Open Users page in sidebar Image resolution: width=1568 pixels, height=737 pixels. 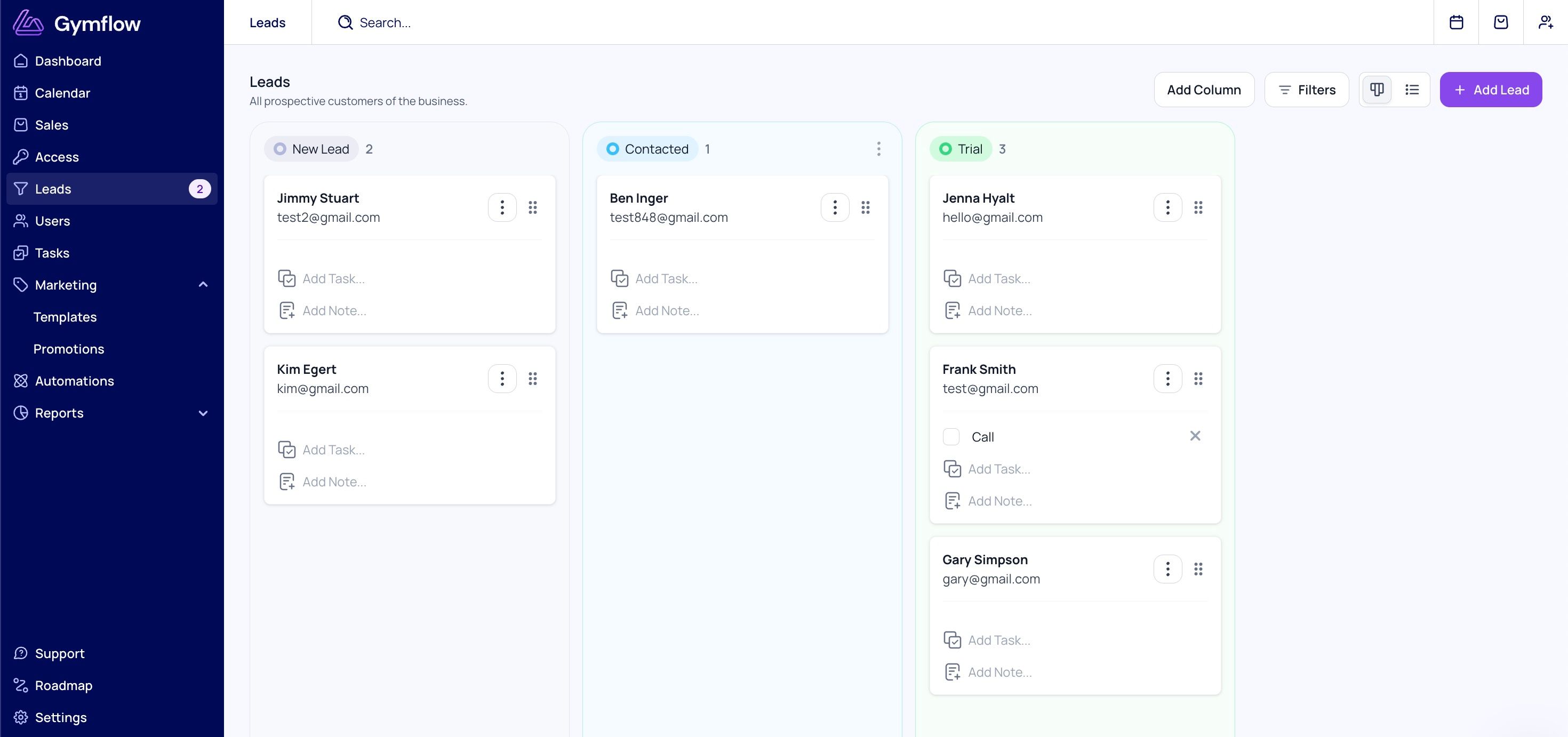click(x=112, y=220)
